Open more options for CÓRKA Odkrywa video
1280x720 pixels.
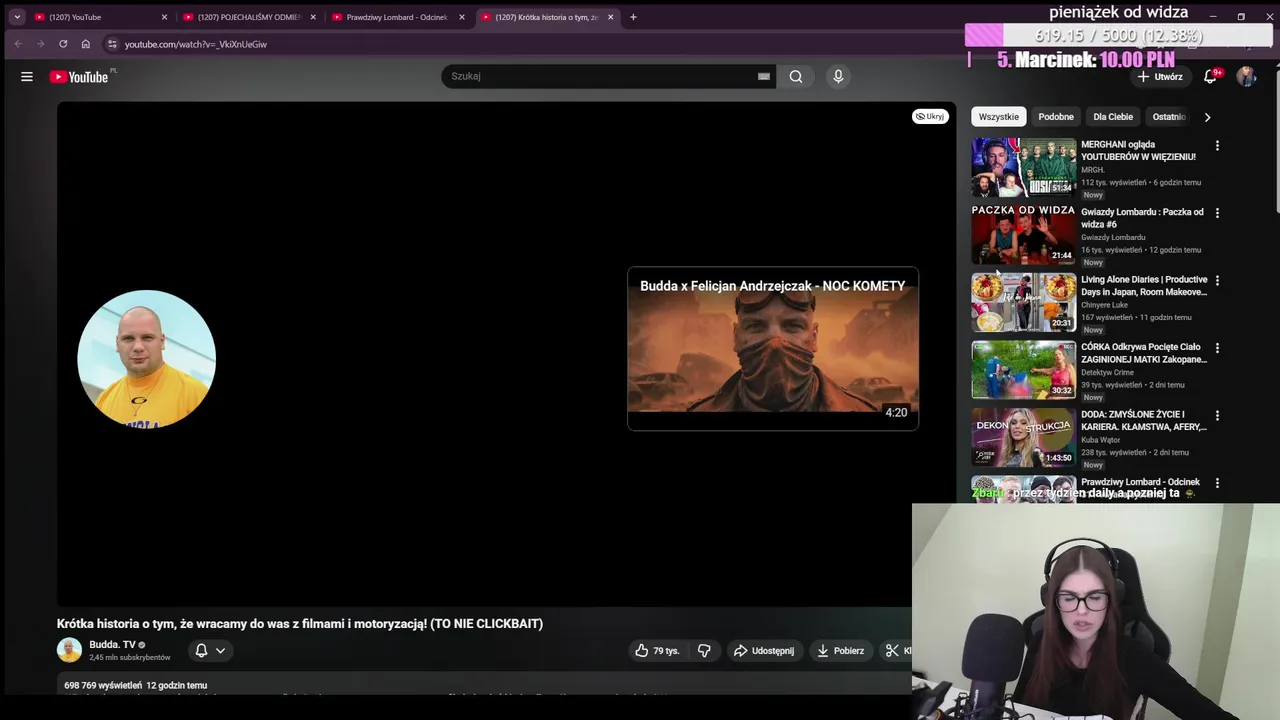tap(1217, 348)
